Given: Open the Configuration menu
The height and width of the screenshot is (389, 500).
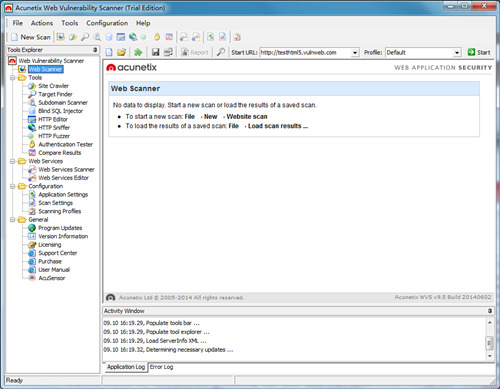Looking at the screenshot, I should (107, 23).
